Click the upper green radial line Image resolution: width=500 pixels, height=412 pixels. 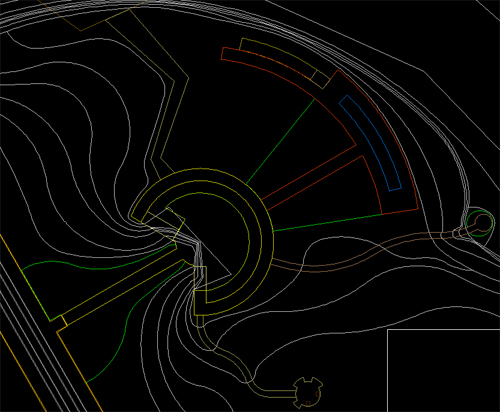(x=281, y=141)
